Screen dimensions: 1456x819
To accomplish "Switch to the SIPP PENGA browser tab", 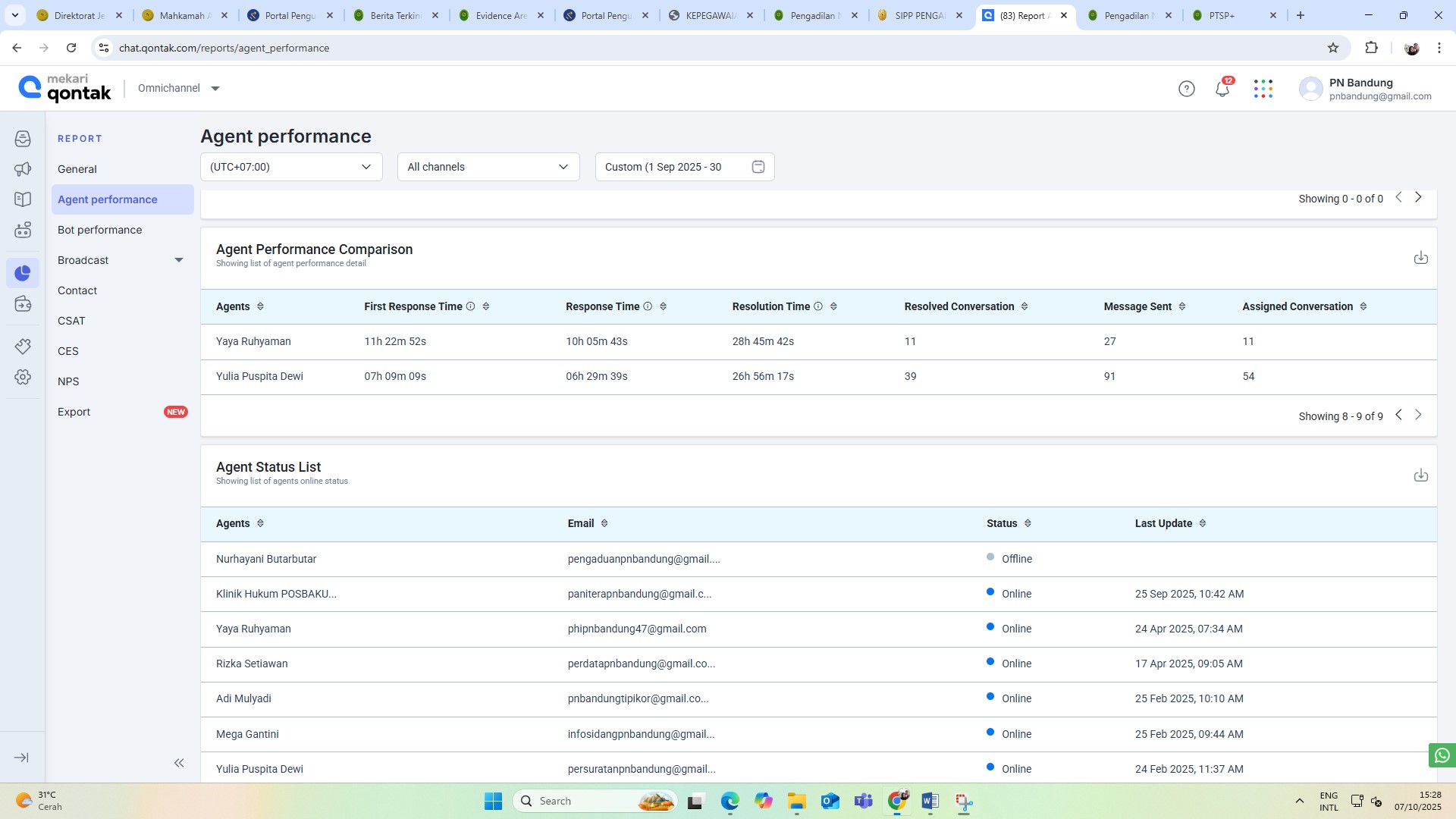I will tap(919, 15).
